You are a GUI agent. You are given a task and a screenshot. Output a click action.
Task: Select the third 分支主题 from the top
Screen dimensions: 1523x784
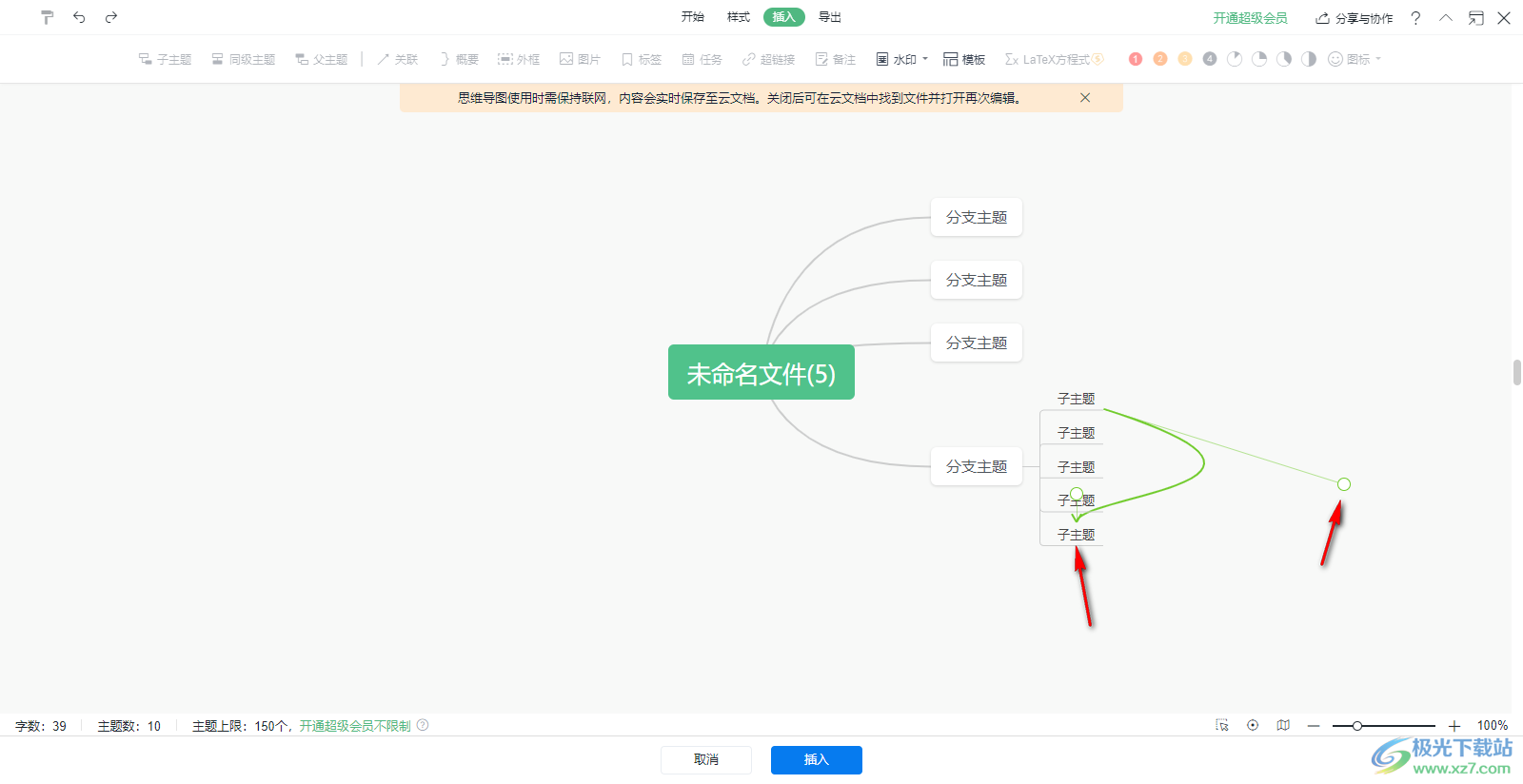tap(977, 343)
